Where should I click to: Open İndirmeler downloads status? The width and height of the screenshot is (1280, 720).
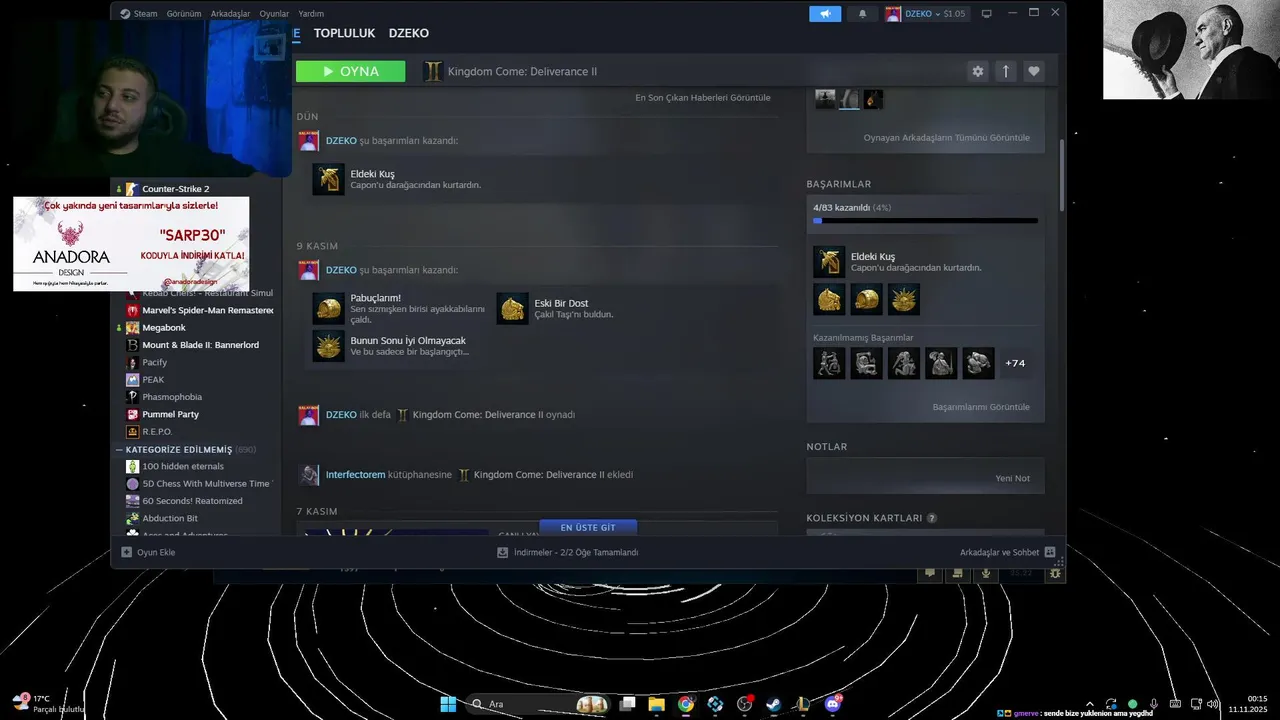[568, 552]
